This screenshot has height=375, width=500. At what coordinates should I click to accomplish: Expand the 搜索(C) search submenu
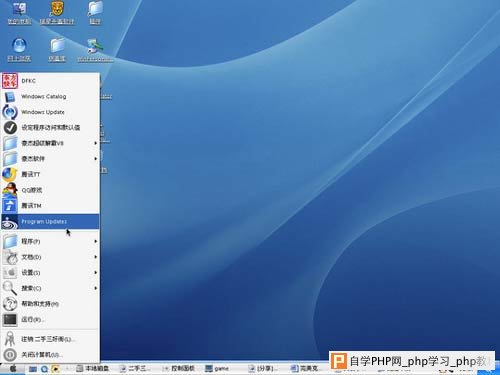pyautogui.click(x=50, y=288)
